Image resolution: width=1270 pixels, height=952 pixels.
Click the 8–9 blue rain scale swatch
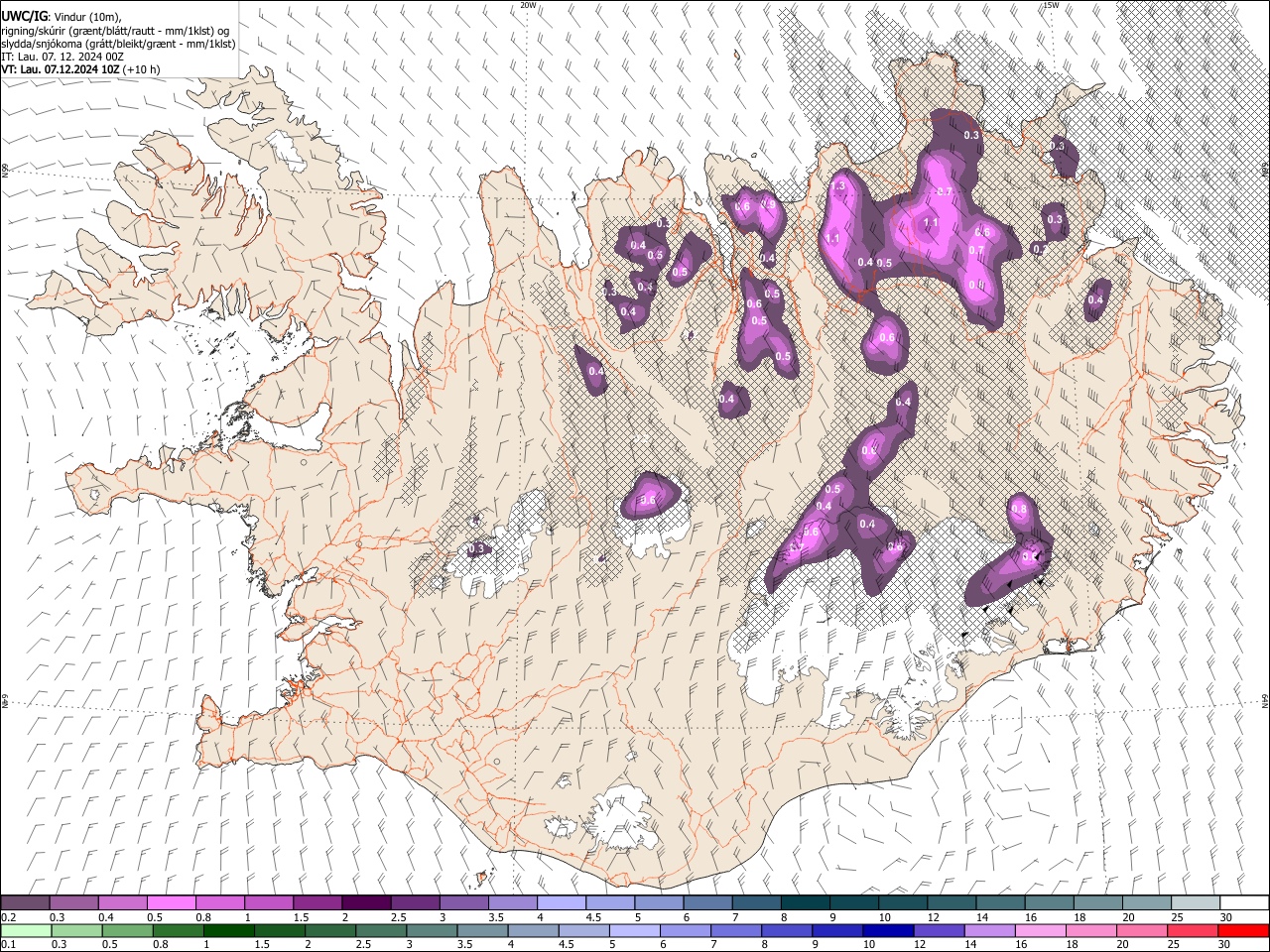787,931
